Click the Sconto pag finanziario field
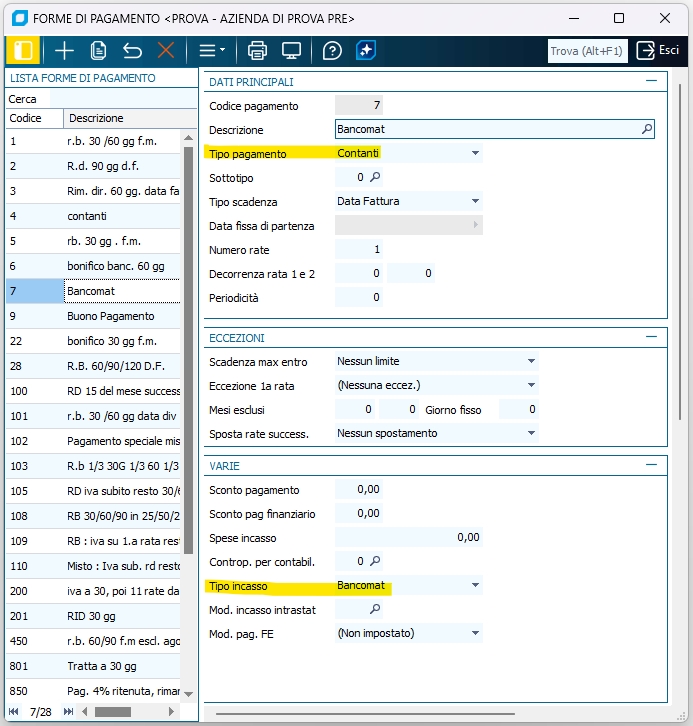 coord(358,513)
